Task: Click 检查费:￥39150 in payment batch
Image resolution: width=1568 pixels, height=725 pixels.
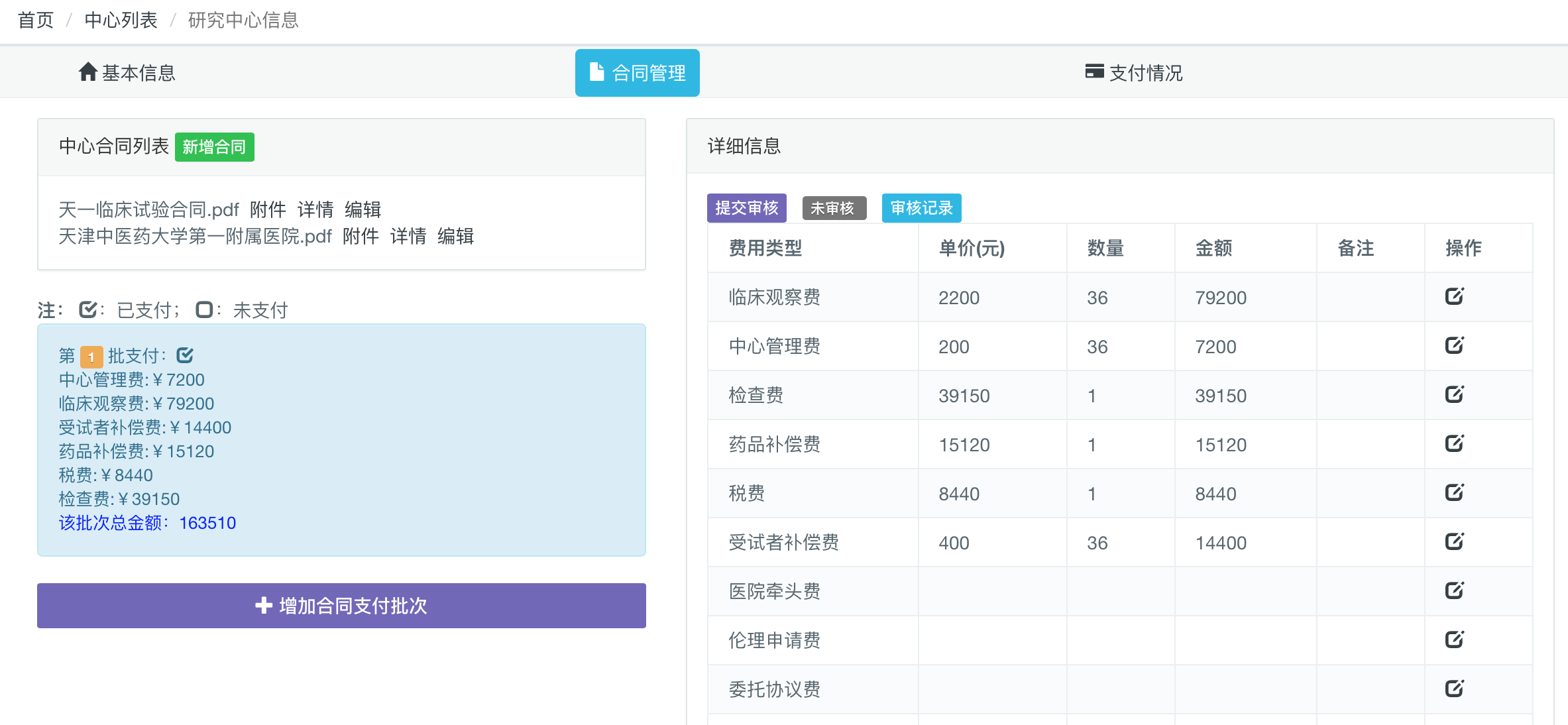Action: tap(119, 499)
